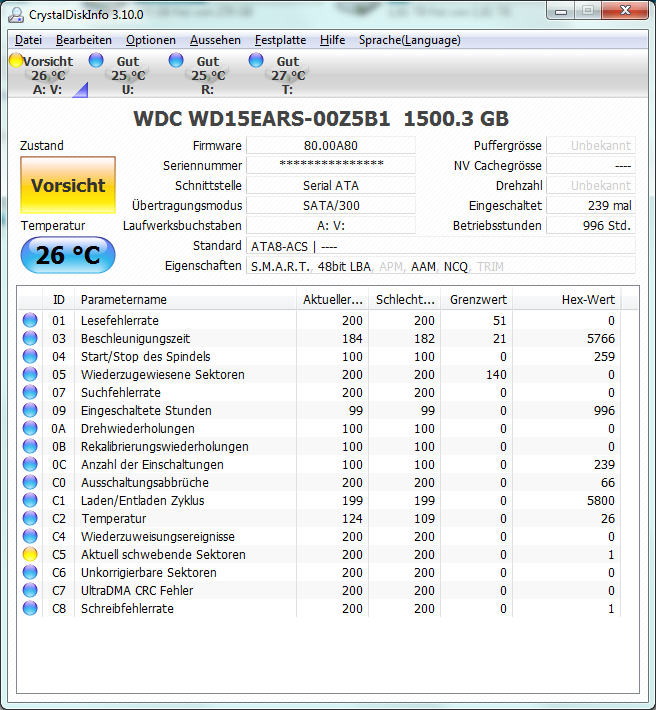The image size is (656, 710).
Task: Click the Drehzahl field Unbekannt
Action: (591, 185)
